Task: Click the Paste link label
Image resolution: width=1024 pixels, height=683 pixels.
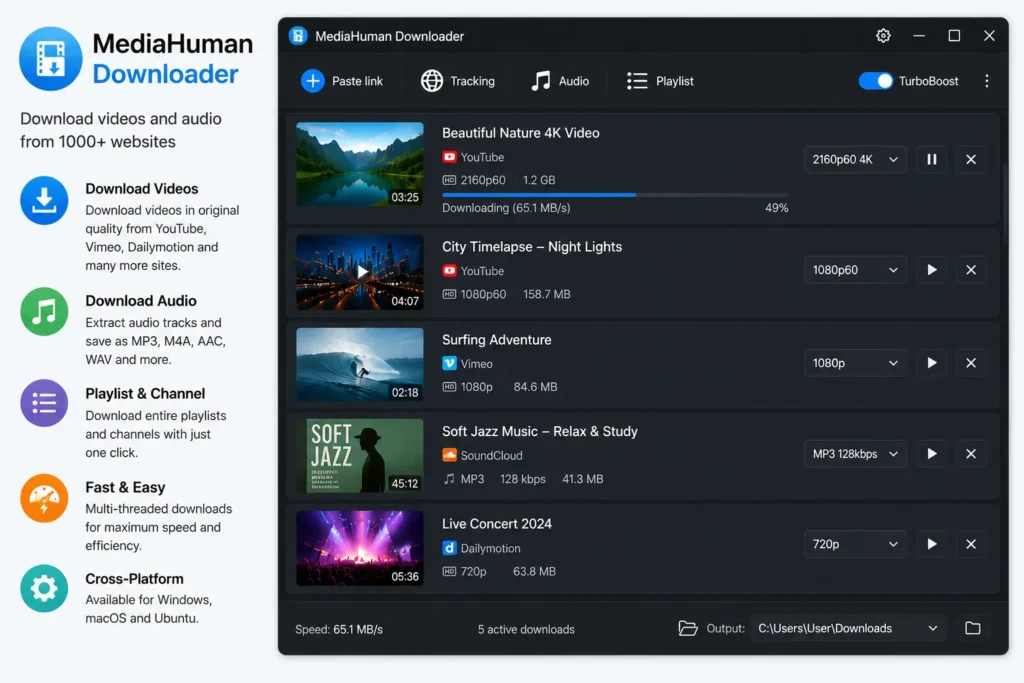Action: pos(357,81)
